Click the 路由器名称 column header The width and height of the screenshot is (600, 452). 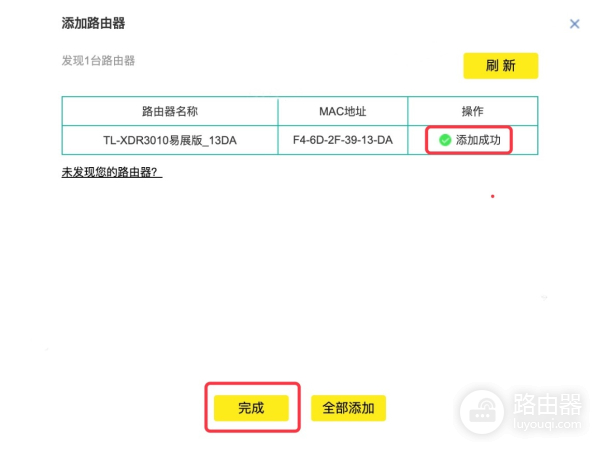coord(170,111)
